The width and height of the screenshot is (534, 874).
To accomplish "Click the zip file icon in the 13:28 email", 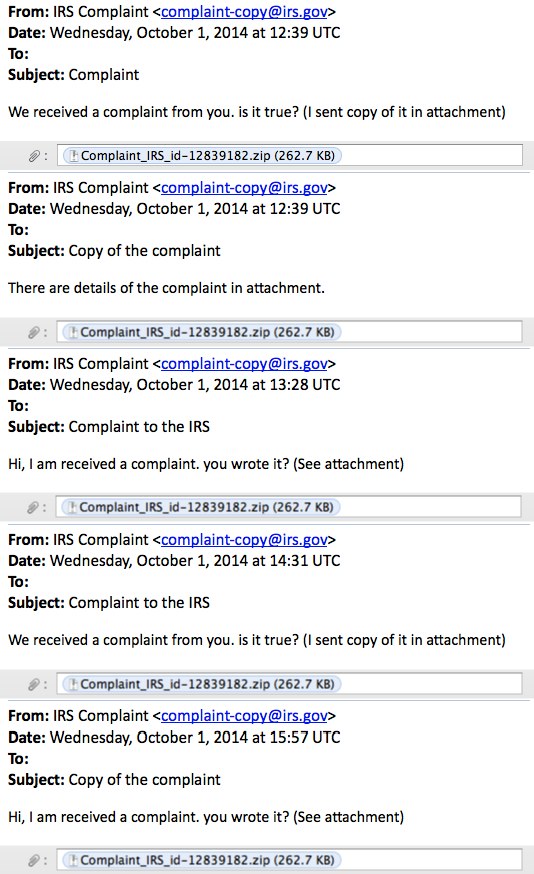I will pyautogui.click(x=71, y=508).
